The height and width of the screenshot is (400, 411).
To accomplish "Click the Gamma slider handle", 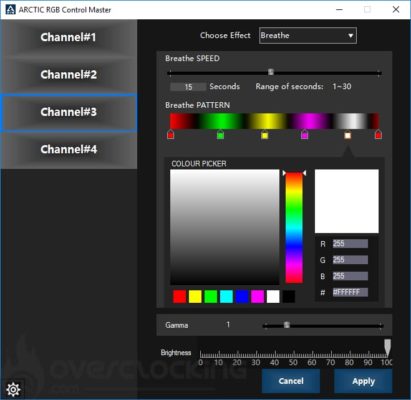I will [x=287, y=325].
